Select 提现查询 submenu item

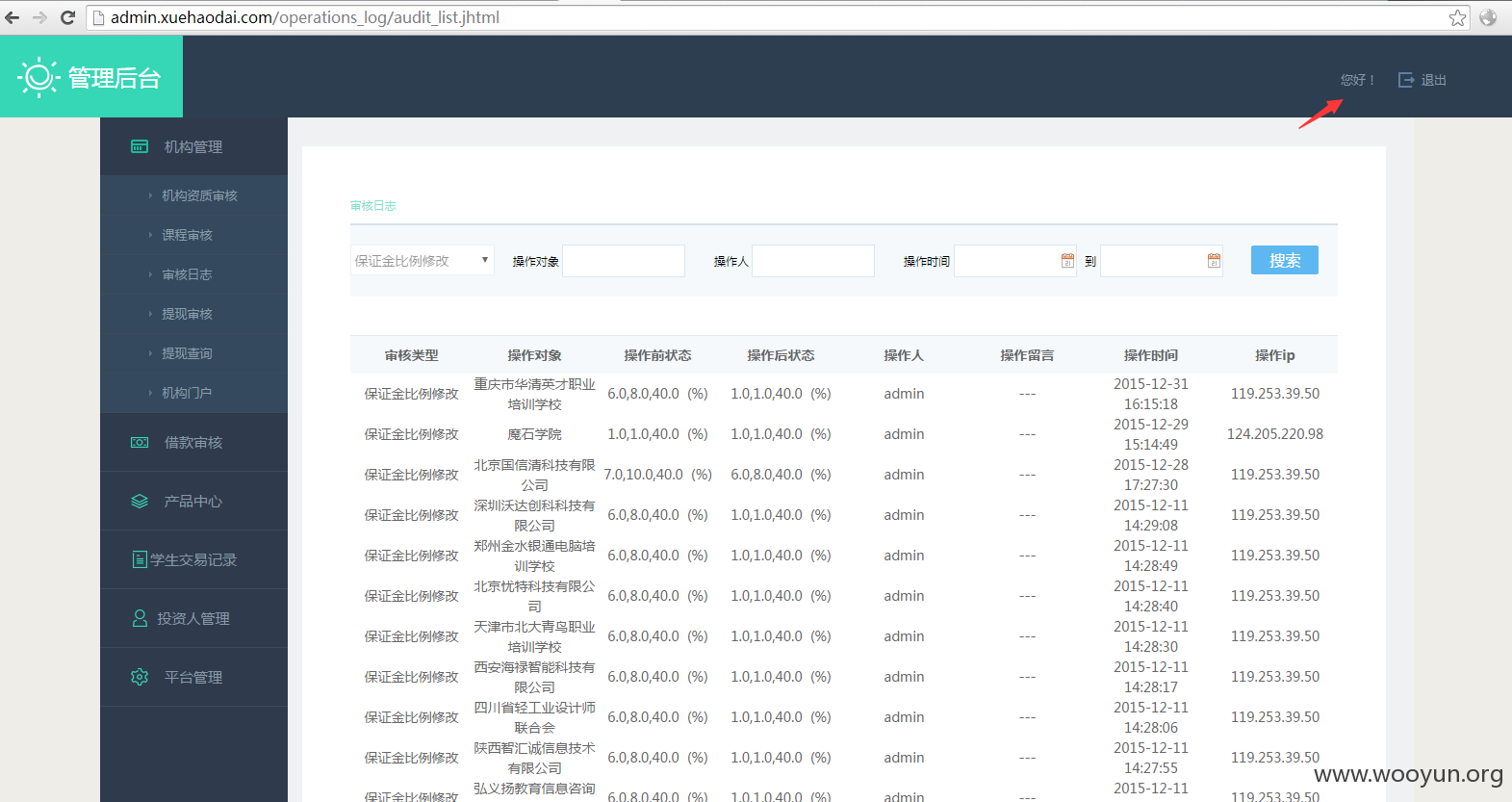click(187, 353)
